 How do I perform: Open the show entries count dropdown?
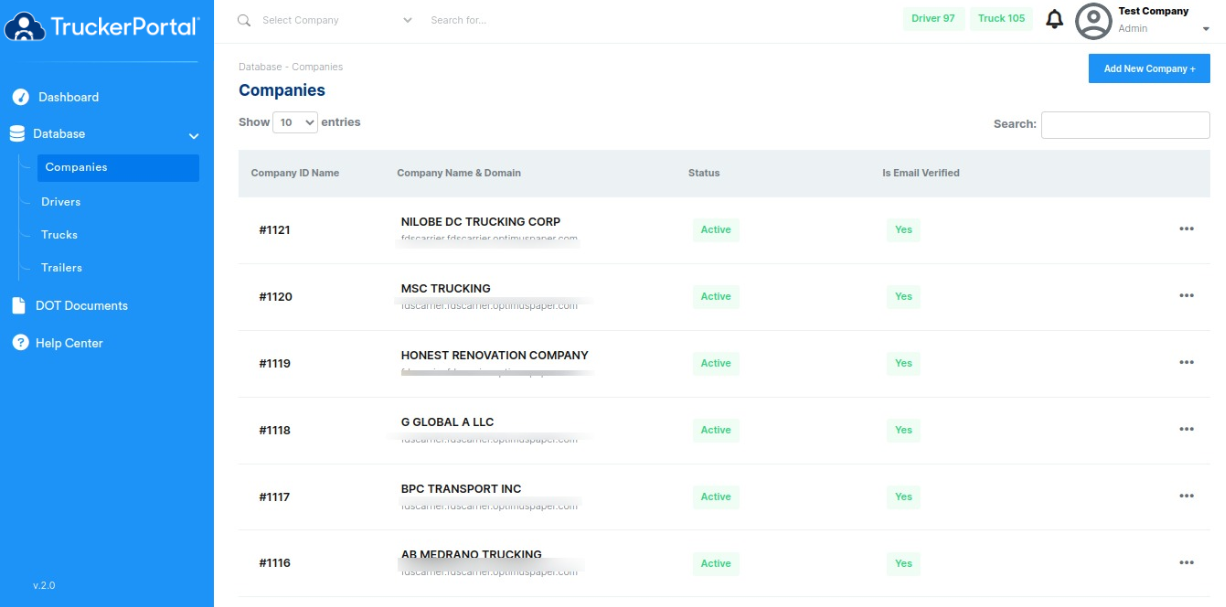tap(295, 122)
